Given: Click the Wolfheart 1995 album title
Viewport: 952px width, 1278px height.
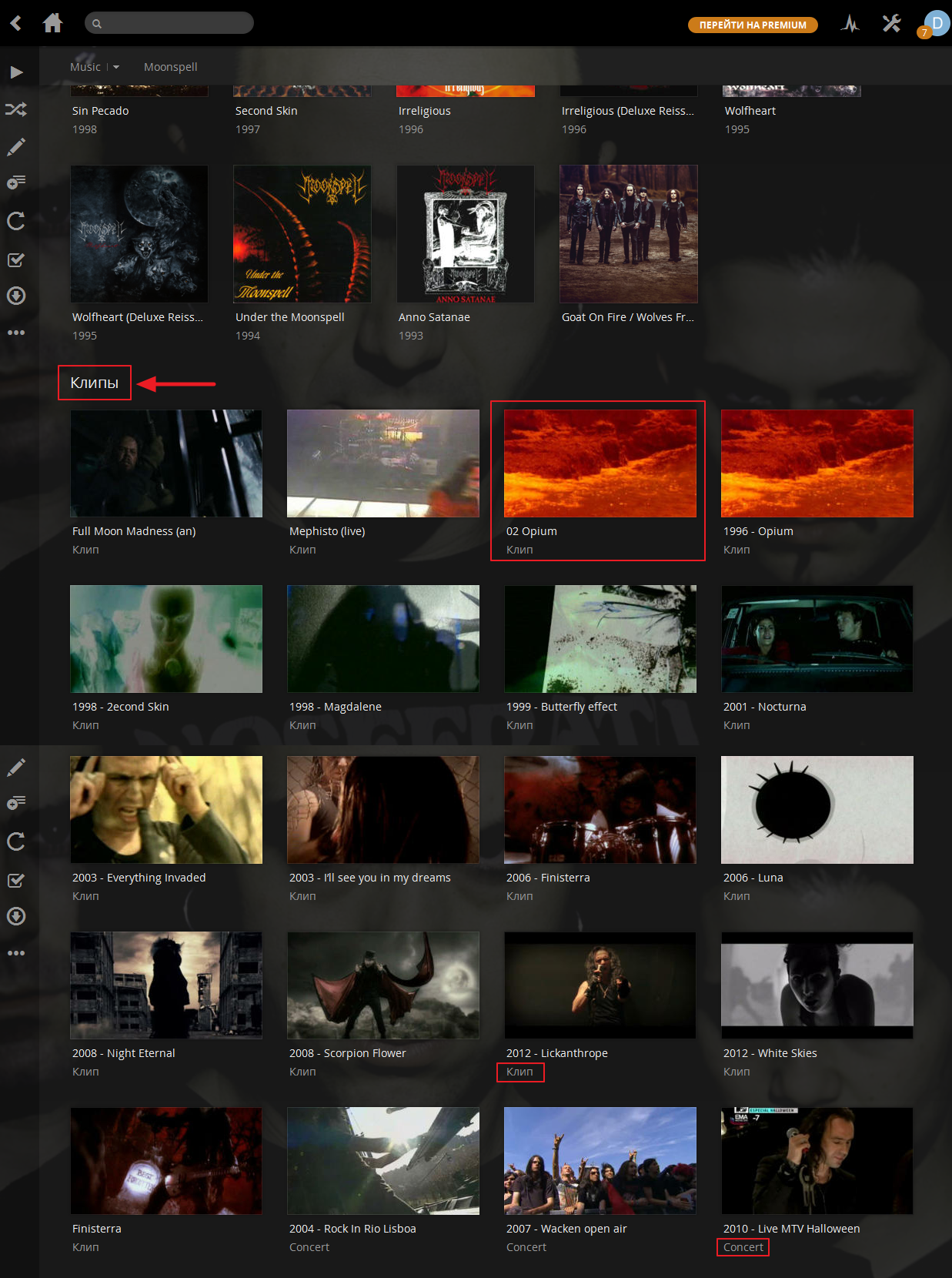Looking at the screenshot, I should pyautogui.click(x=750, y=111).
